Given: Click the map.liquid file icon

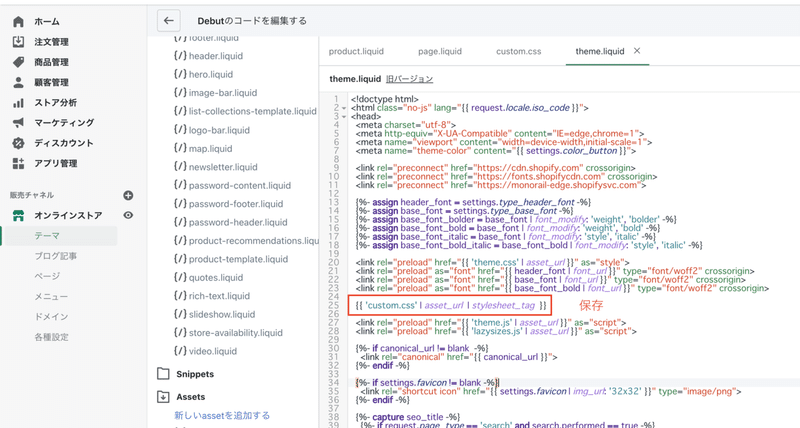Looking at the screenshot, I should (180, 148).
